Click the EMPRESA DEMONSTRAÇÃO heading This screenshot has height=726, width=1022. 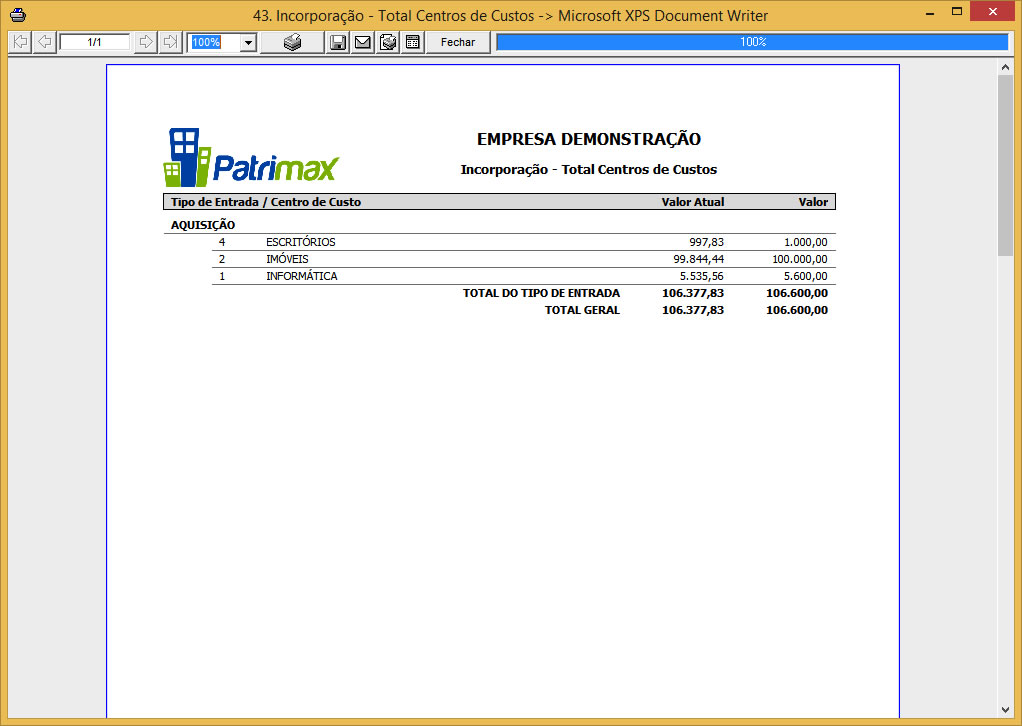(589, 139)
